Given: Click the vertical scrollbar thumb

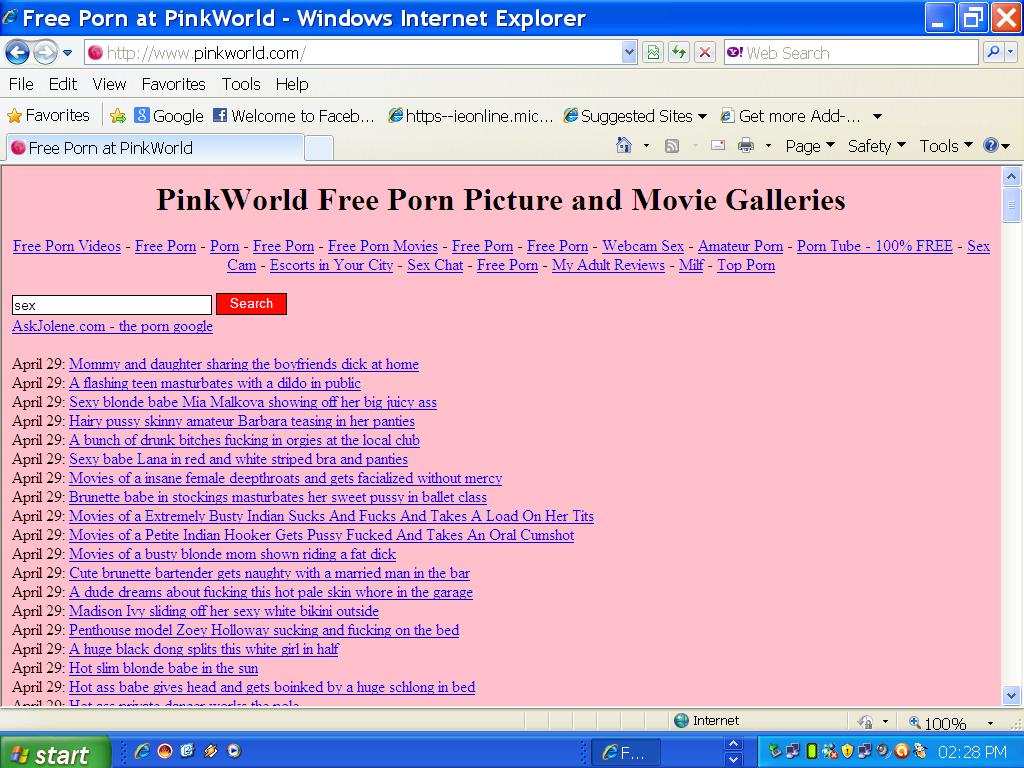Looking at the screenshot, I should pyautogui.click(x=1011, y=205).
